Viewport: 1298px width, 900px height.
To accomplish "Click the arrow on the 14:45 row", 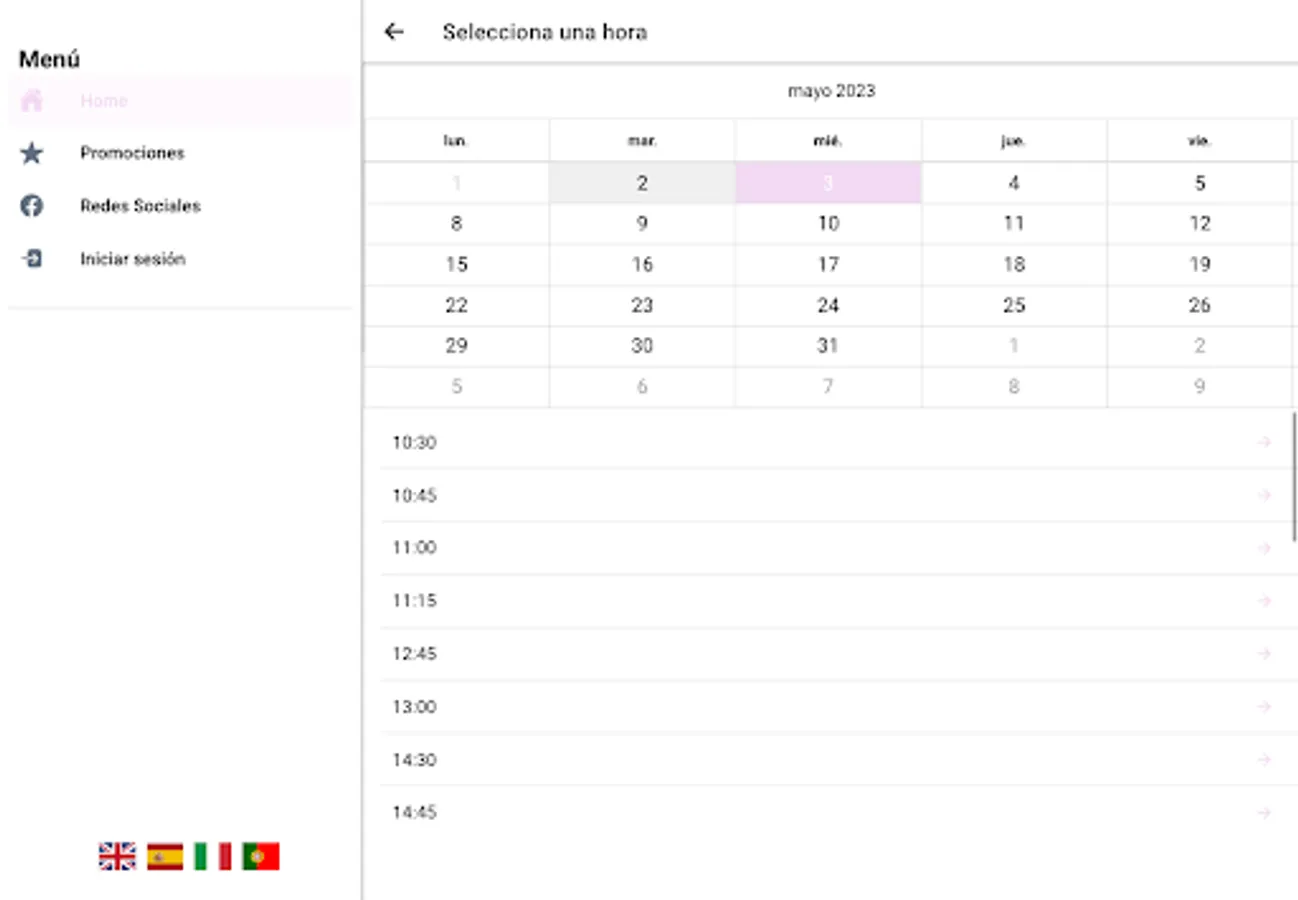I will coord(1264,813).
